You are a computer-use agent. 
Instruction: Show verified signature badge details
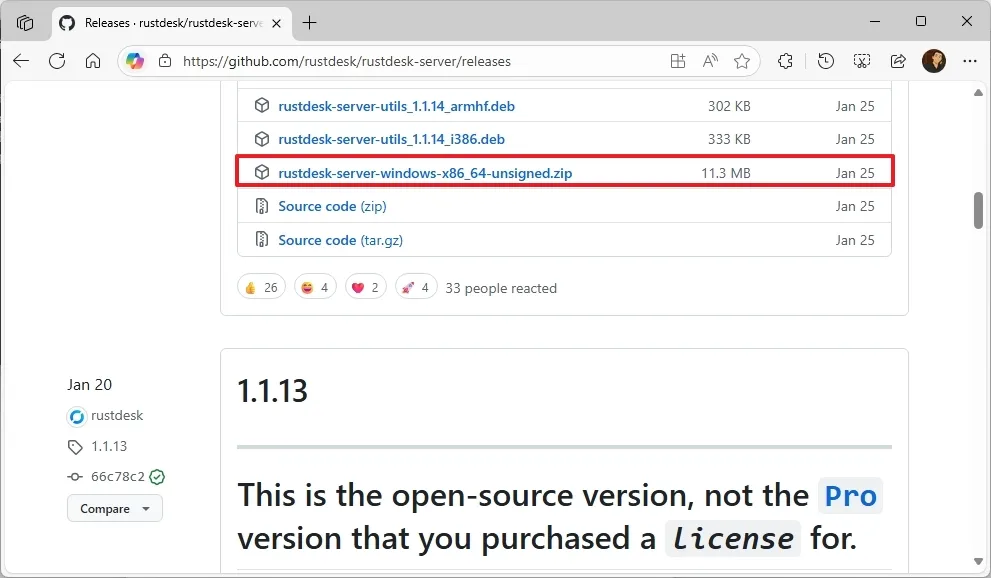[x=157, y=477]
